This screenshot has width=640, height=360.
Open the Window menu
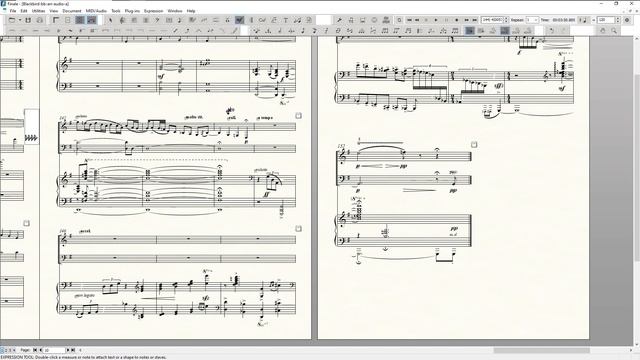click(175, 11)
